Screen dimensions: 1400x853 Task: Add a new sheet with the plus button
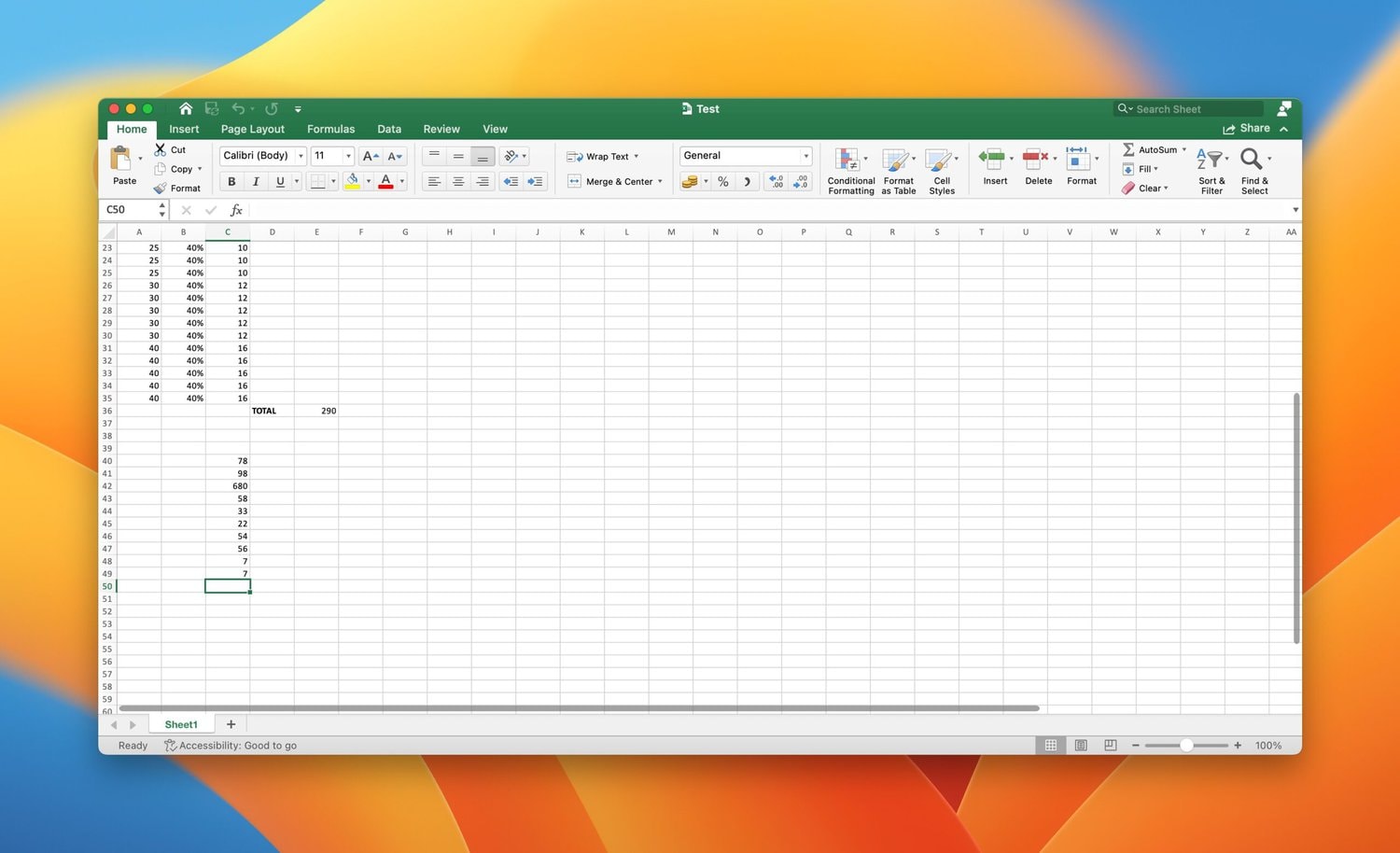pyautogui.click(x=230, y=724)
